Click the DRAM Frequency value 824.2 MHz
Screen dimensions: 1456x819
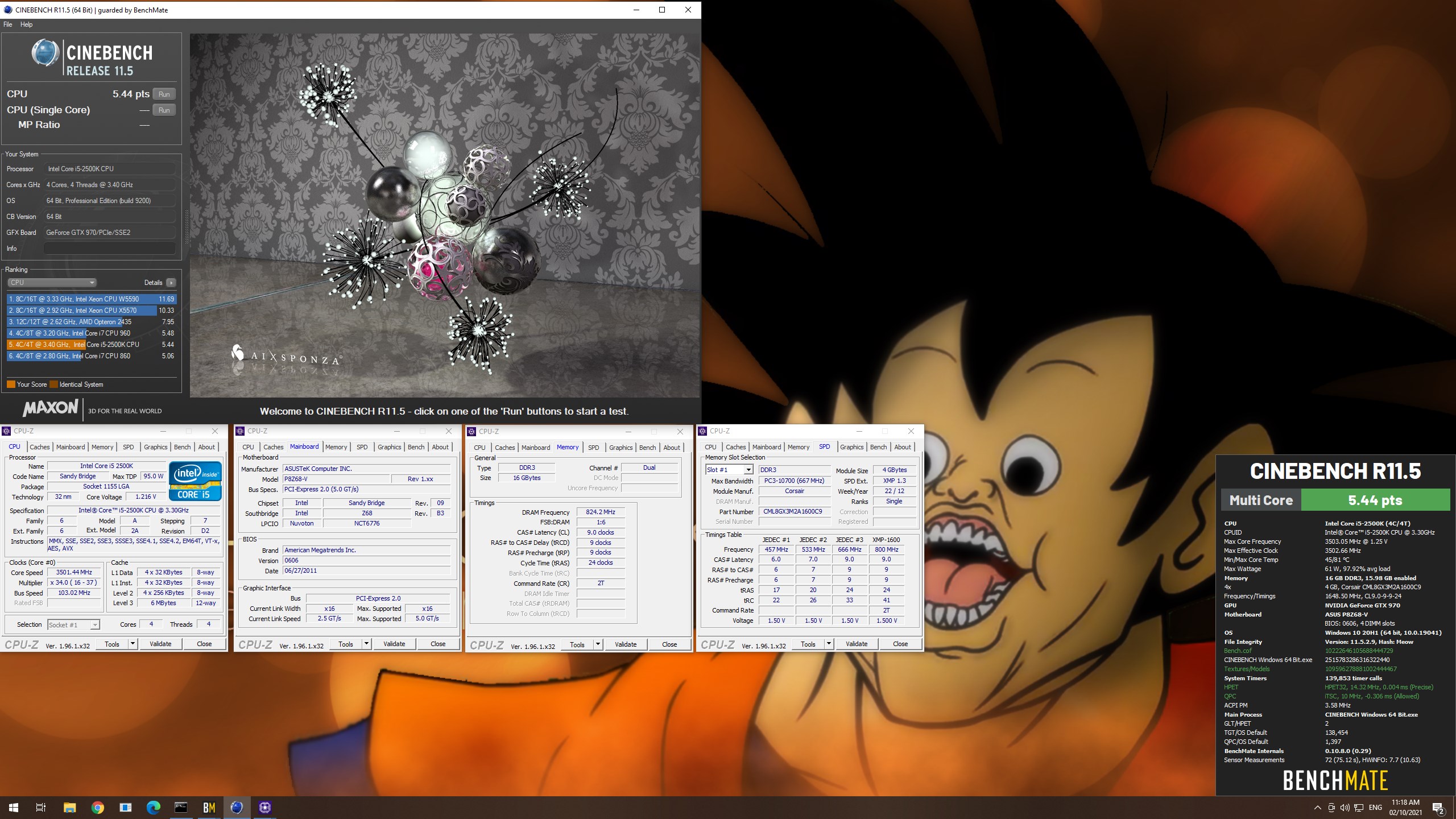pyautogui.click(x=601, y=512)
